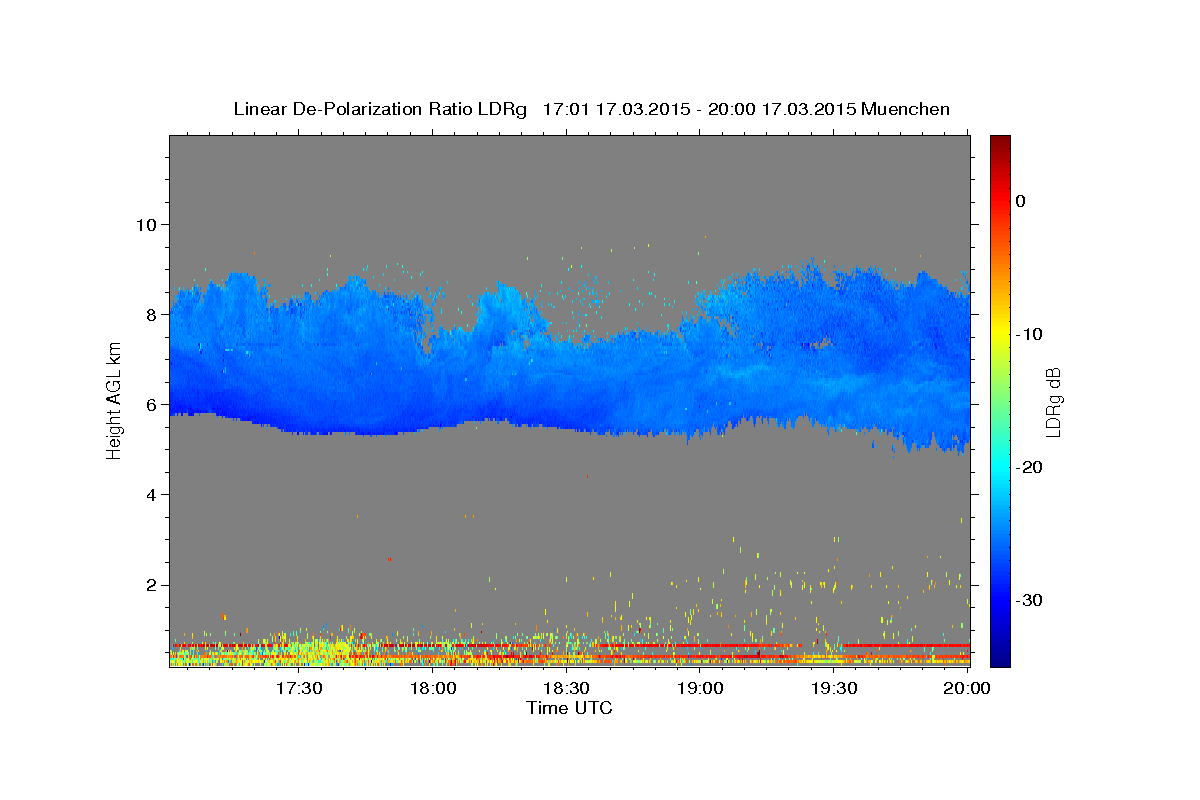Click the height tick label 10
The height and width of the screenshot is (800, 1200).
coord(146,224)
